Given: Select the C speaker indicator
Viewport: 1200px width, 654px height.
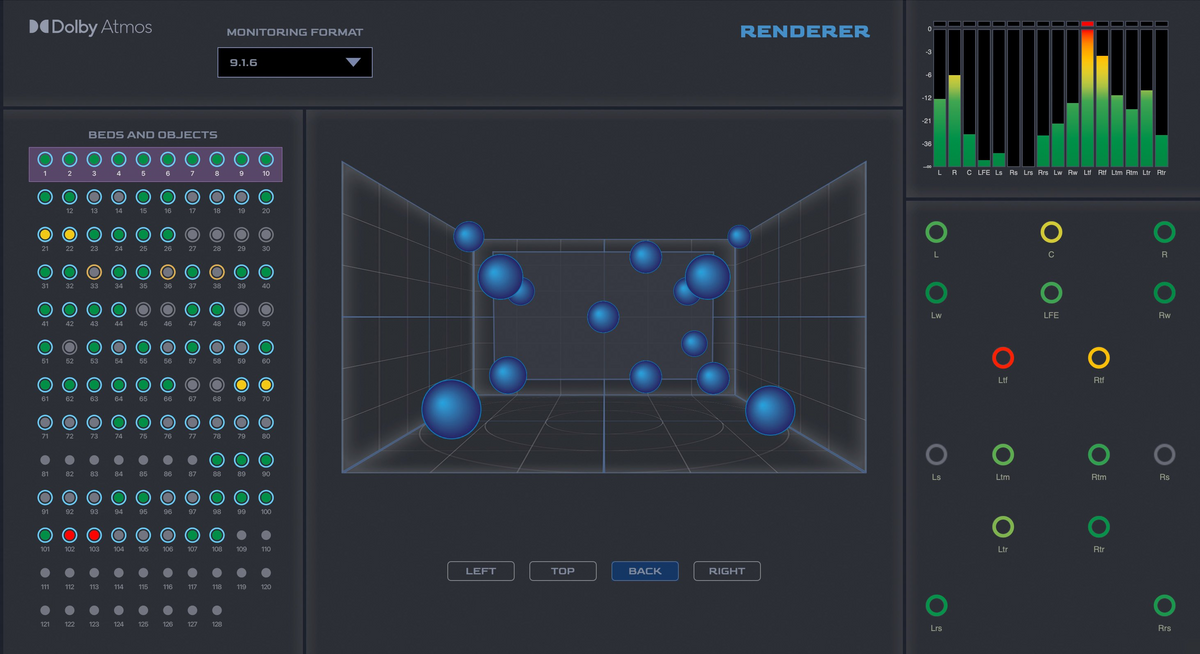Looking at the screenshot, I should pos(1051,232).
